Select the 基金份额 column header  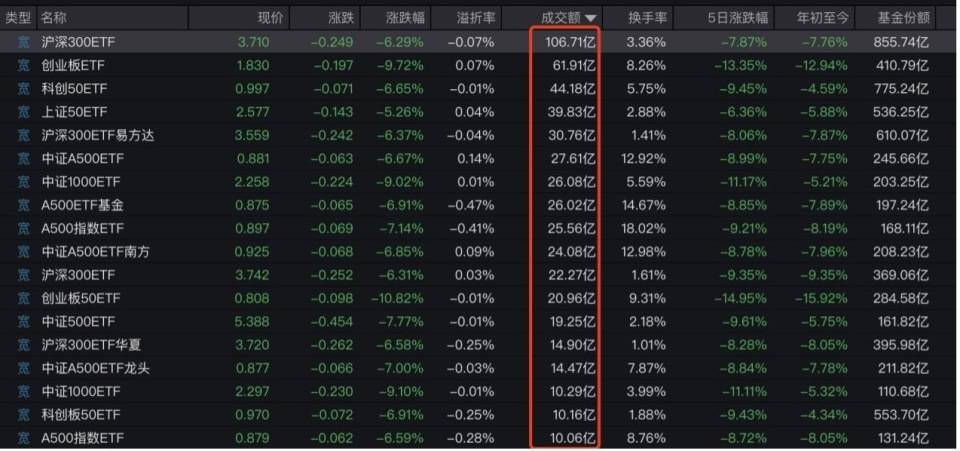point(903,18)
